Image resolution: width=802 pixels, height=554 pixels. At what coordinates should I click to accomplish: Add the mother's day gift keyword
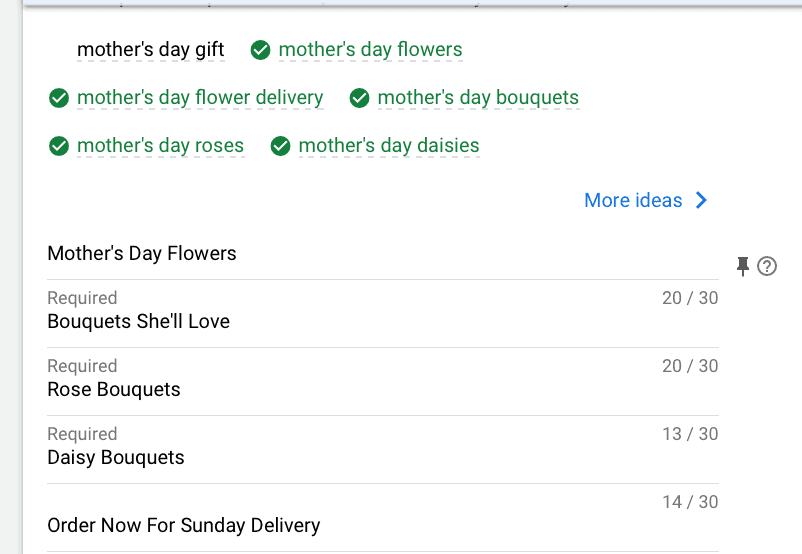coord(150,50)
